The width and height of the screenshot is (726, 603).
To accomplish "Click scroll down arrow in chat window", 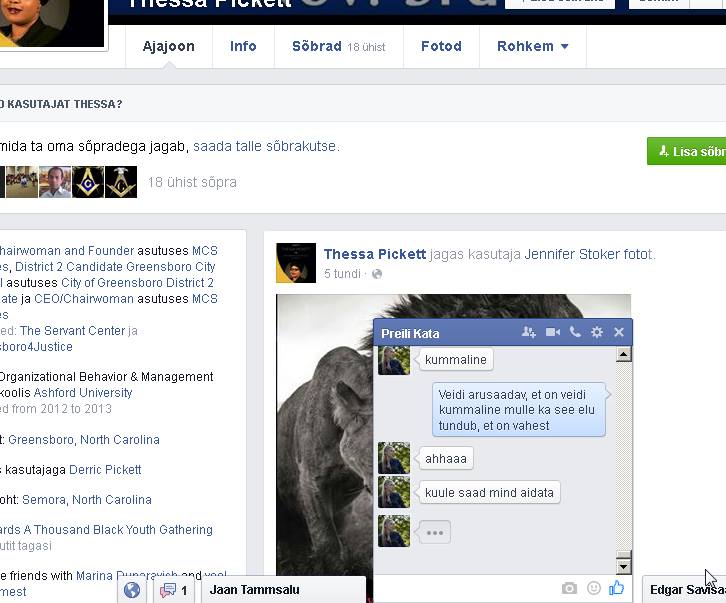I will pos(624,566).
